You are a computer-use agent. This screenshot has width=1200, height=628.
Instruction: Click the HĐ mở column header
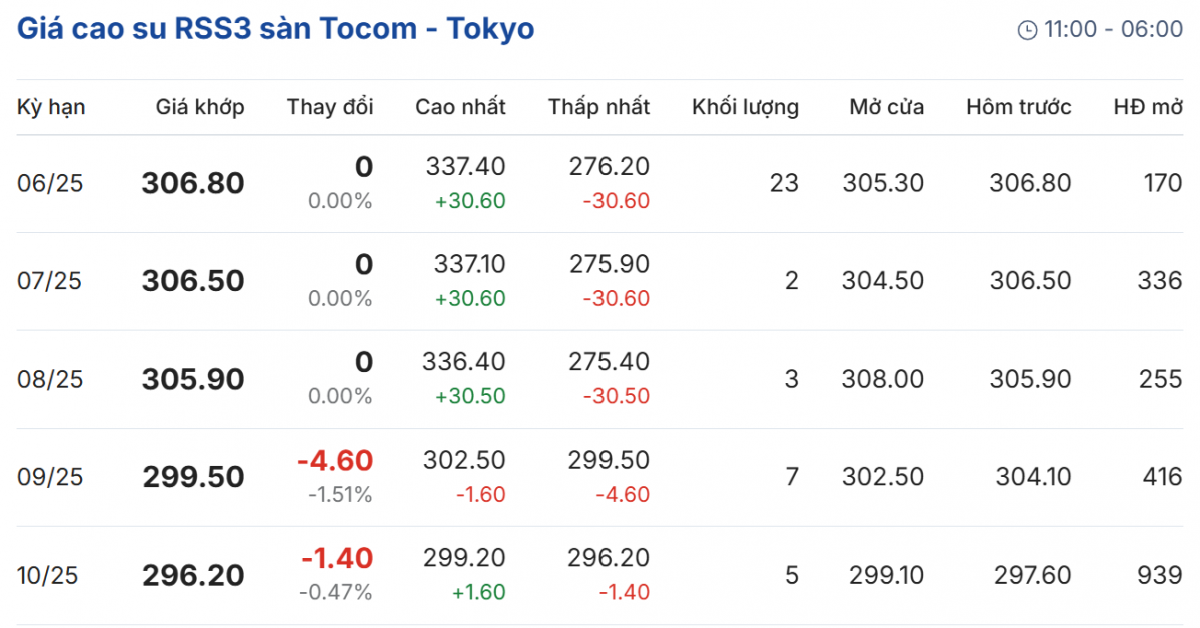tap(1147, 107)
